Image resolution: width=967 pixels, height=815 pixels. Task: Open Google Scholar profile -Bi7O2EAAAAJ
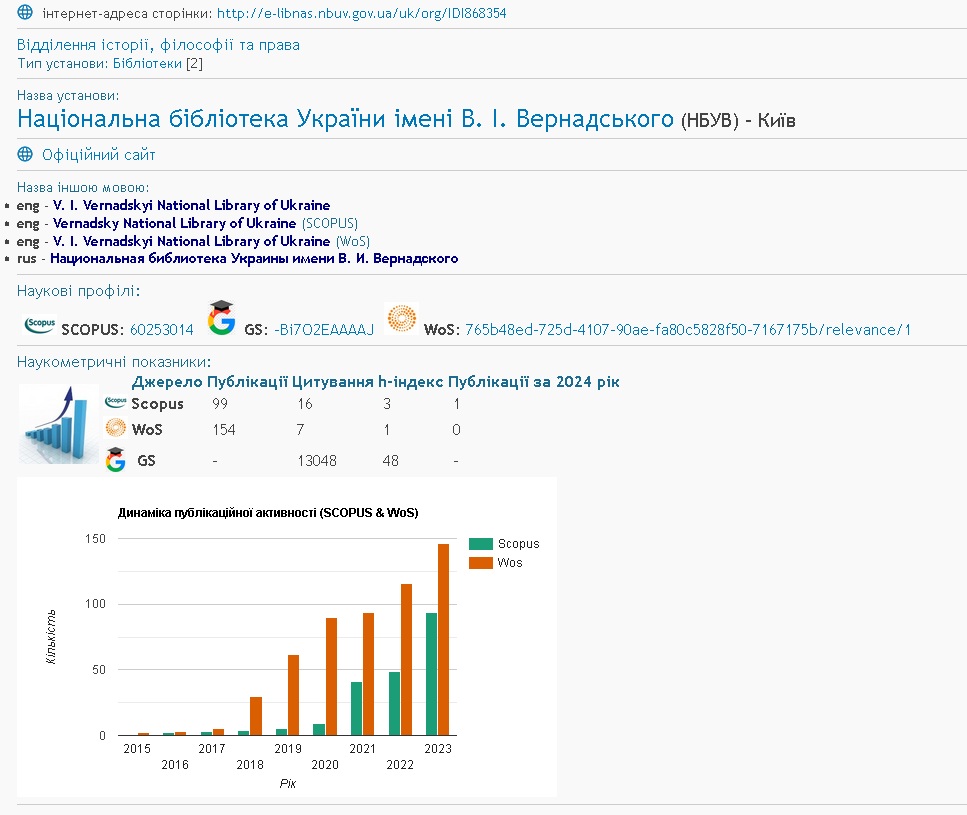[x=324, y=330]
